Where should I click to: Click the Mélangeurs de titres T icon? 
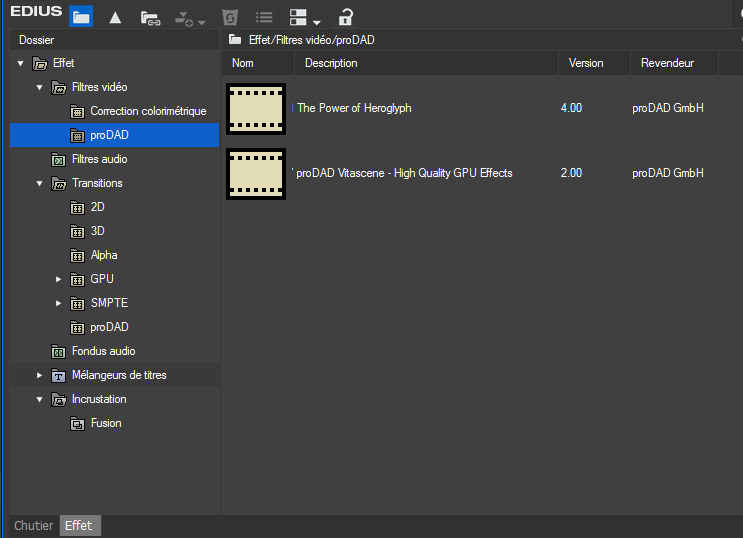(x=59, y=376)
